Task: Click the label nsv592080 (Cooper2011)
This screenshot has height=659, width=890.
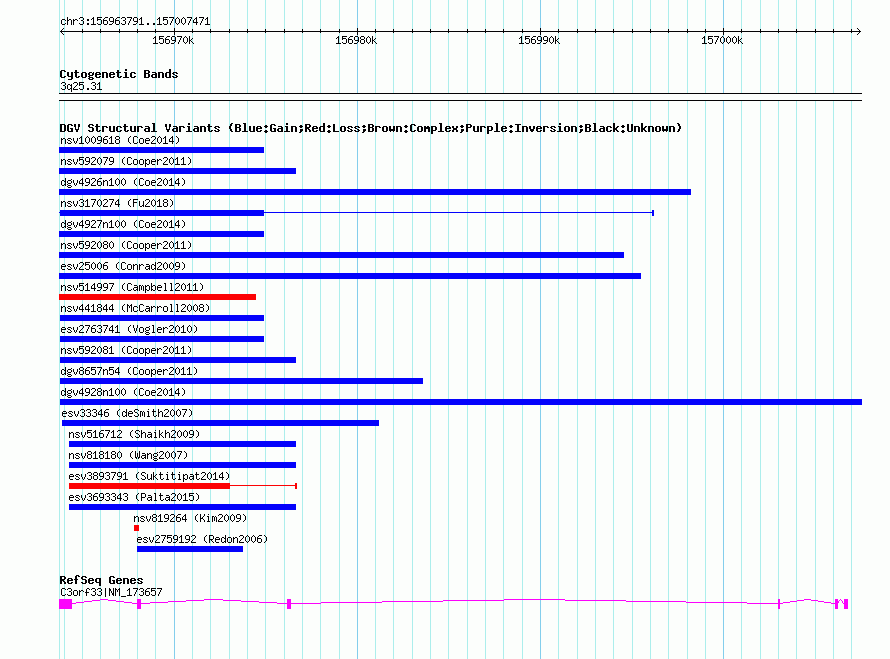Action: [126, 245]
